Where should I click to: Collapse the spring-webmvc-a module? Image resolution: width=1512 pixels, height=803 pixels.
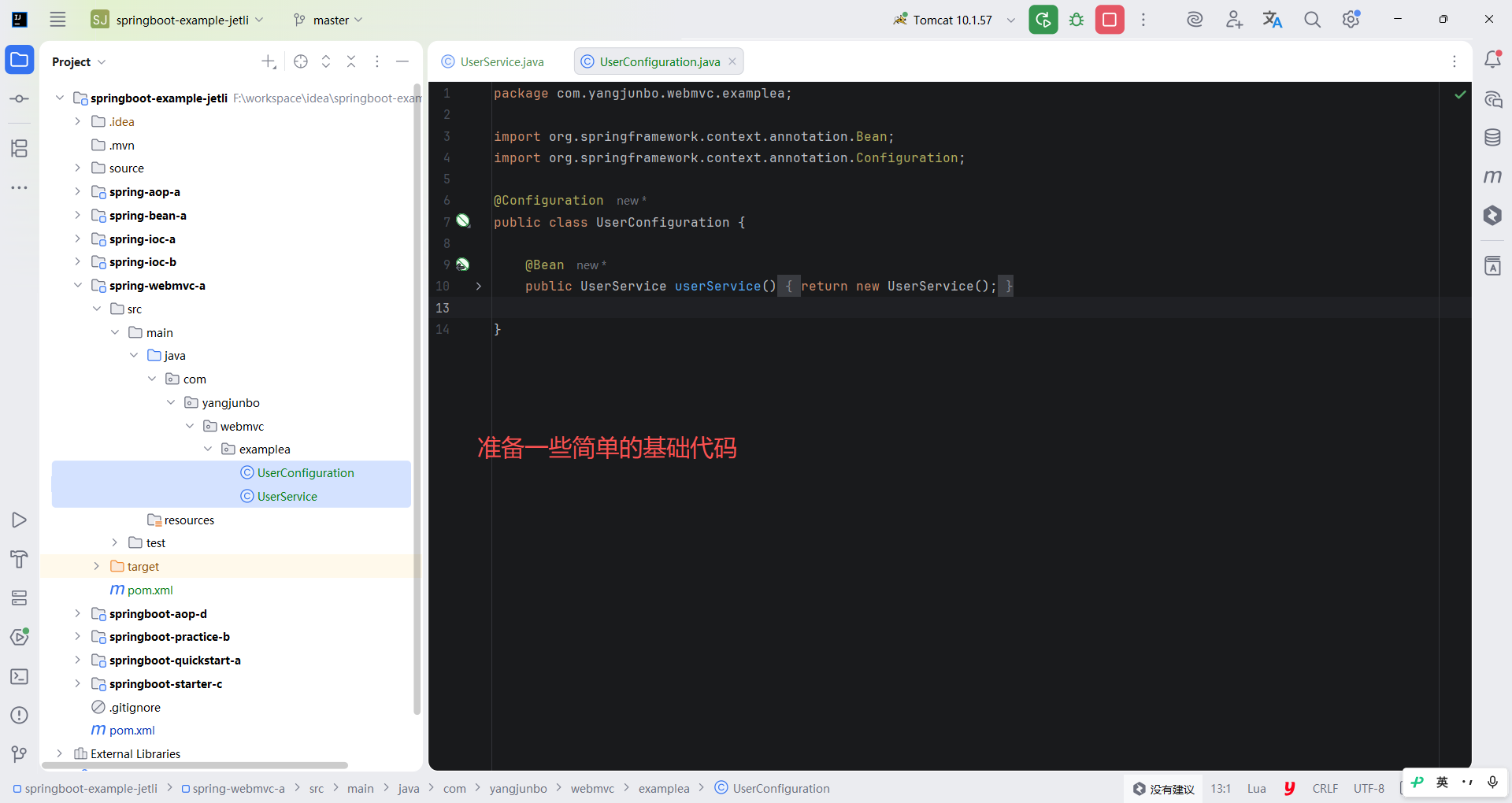(x=77, y=285)
